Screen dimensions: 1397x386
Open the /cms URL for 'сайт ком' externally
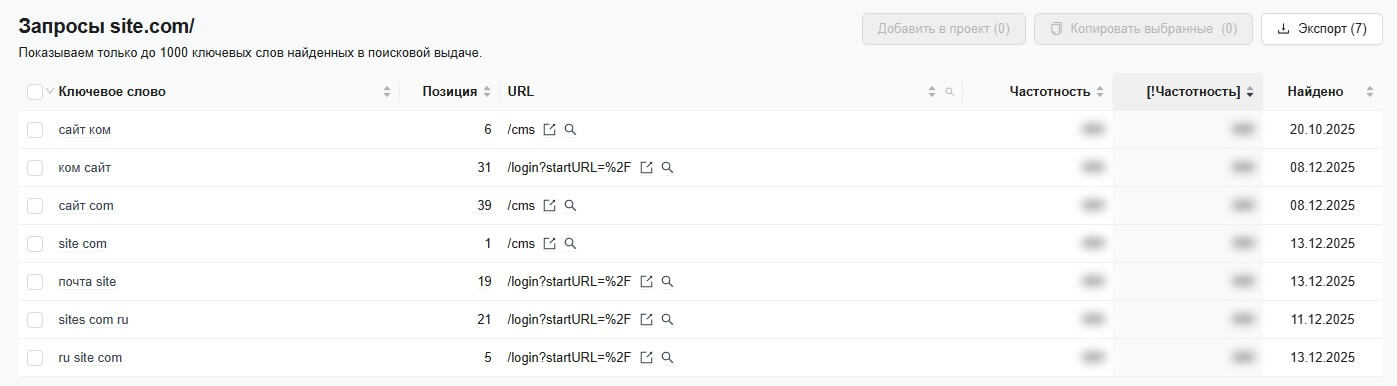[x=549, y=130]
